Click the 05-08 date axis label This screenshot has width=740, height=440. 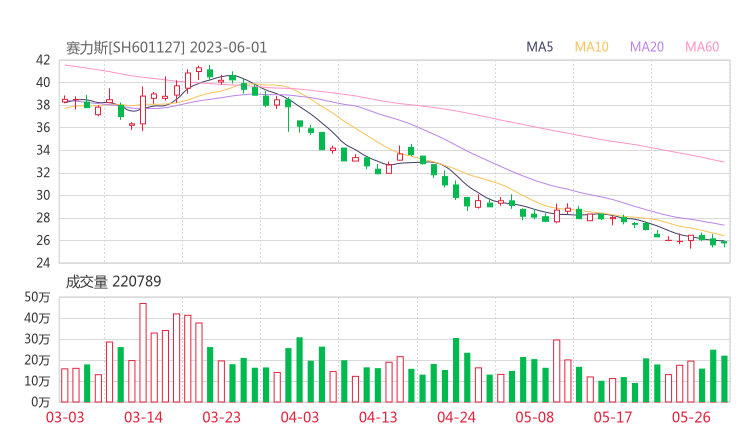[535, 417]
